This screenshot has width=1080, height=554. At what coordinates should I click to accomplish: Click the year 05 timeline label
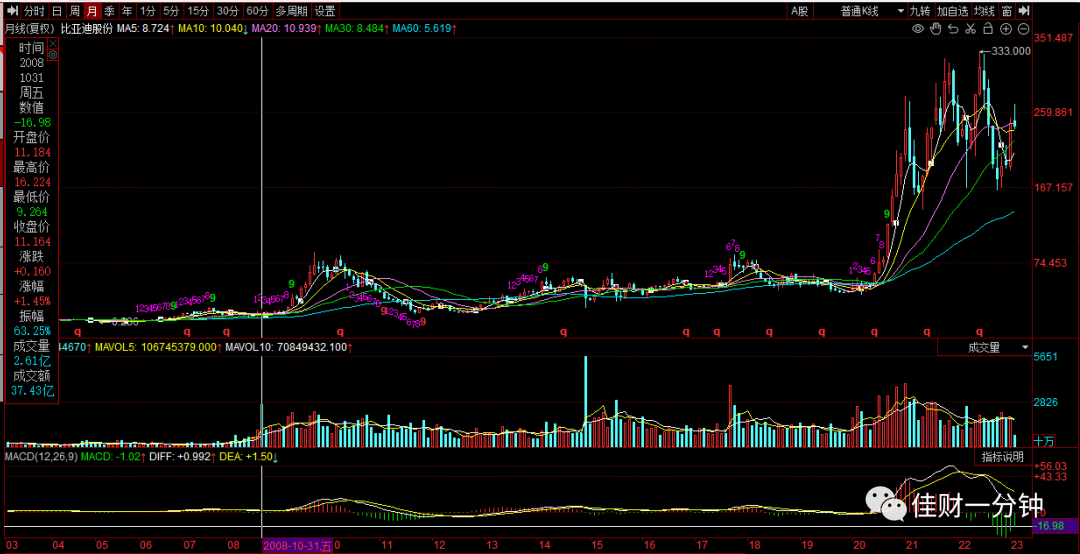click(101, 544)
